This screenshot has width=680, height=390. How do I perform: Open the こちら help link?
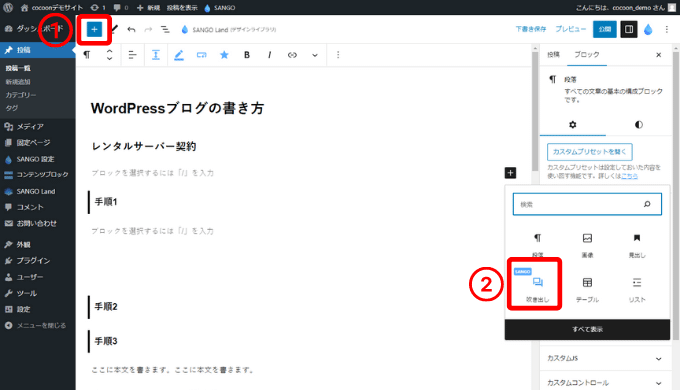point(629,176)
